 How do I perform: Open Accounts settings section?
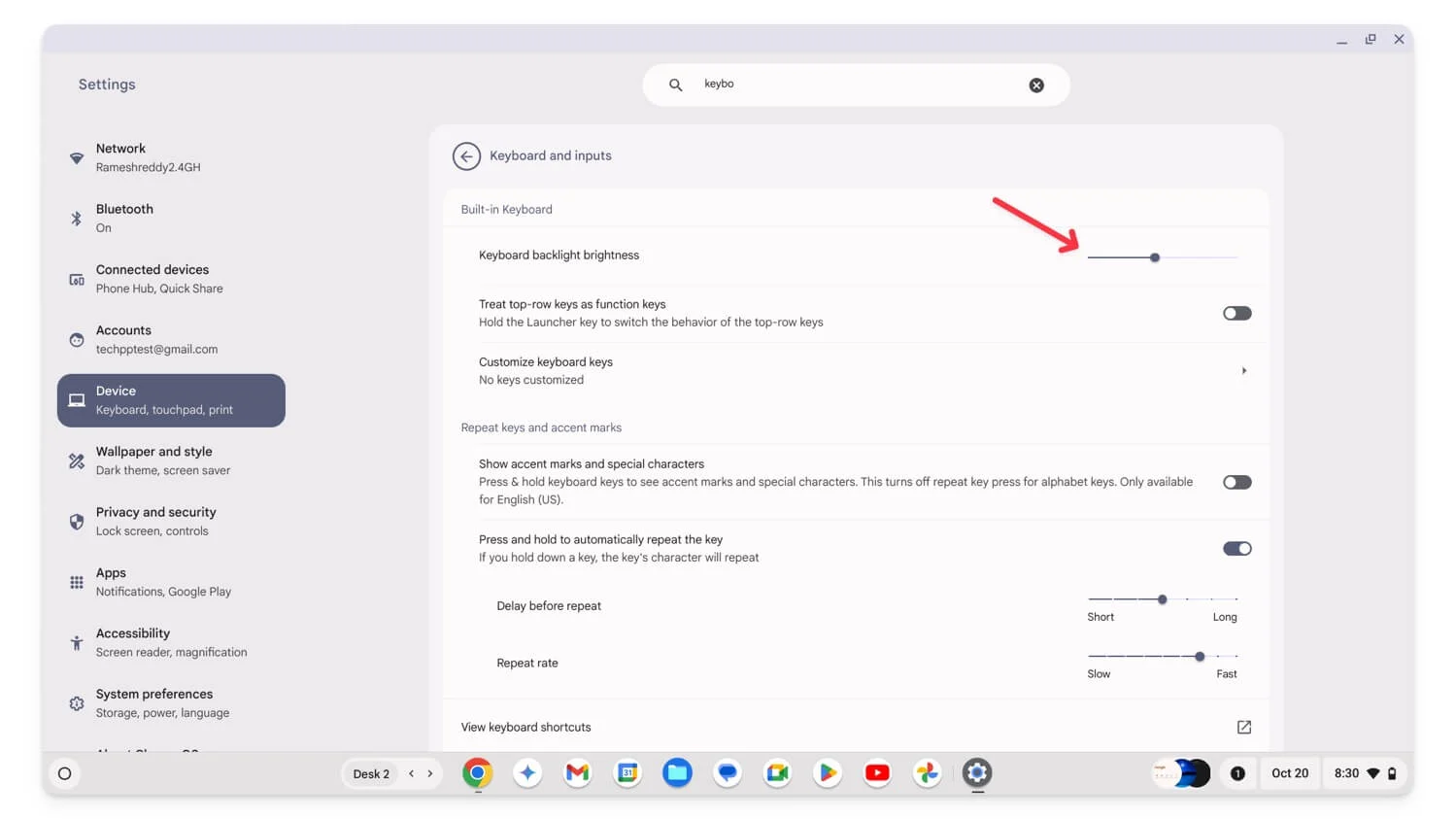click(x=171, y=340)
